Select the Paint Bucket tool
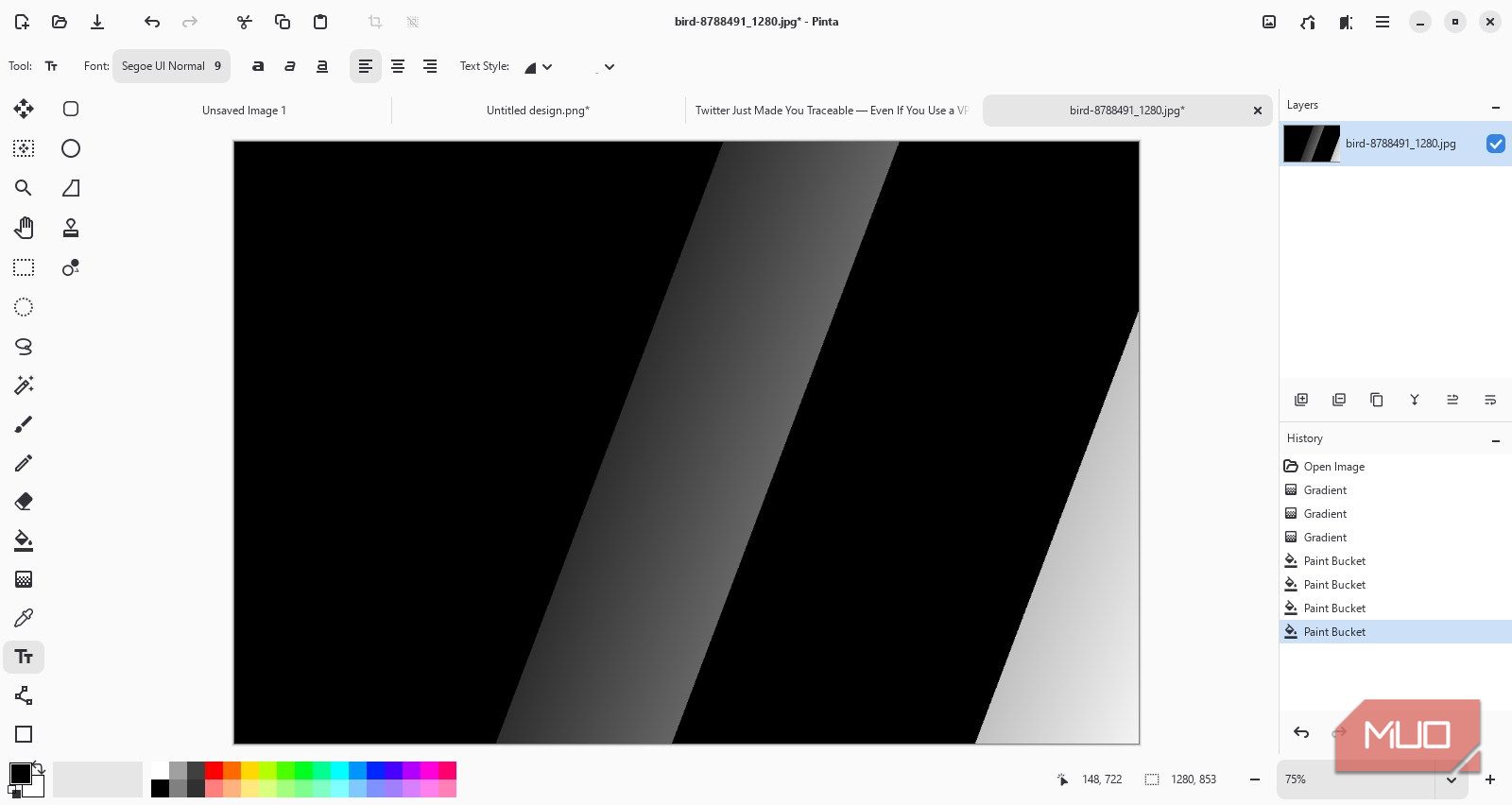The image size is (1512, 805). pos(24,540)
